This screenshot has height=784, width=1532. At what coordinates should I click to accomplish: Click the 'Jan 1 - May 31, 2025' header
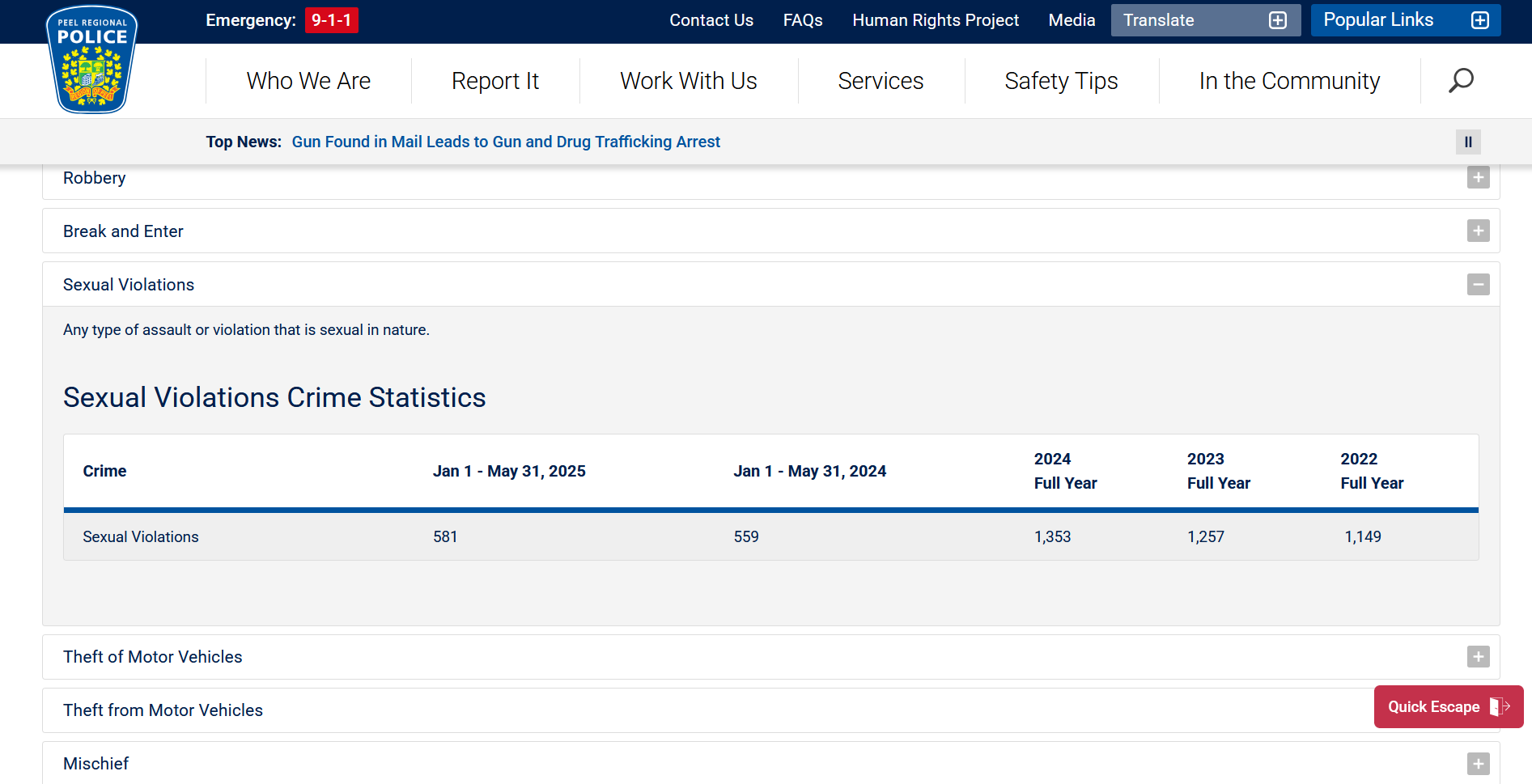[x=509, y=471]
